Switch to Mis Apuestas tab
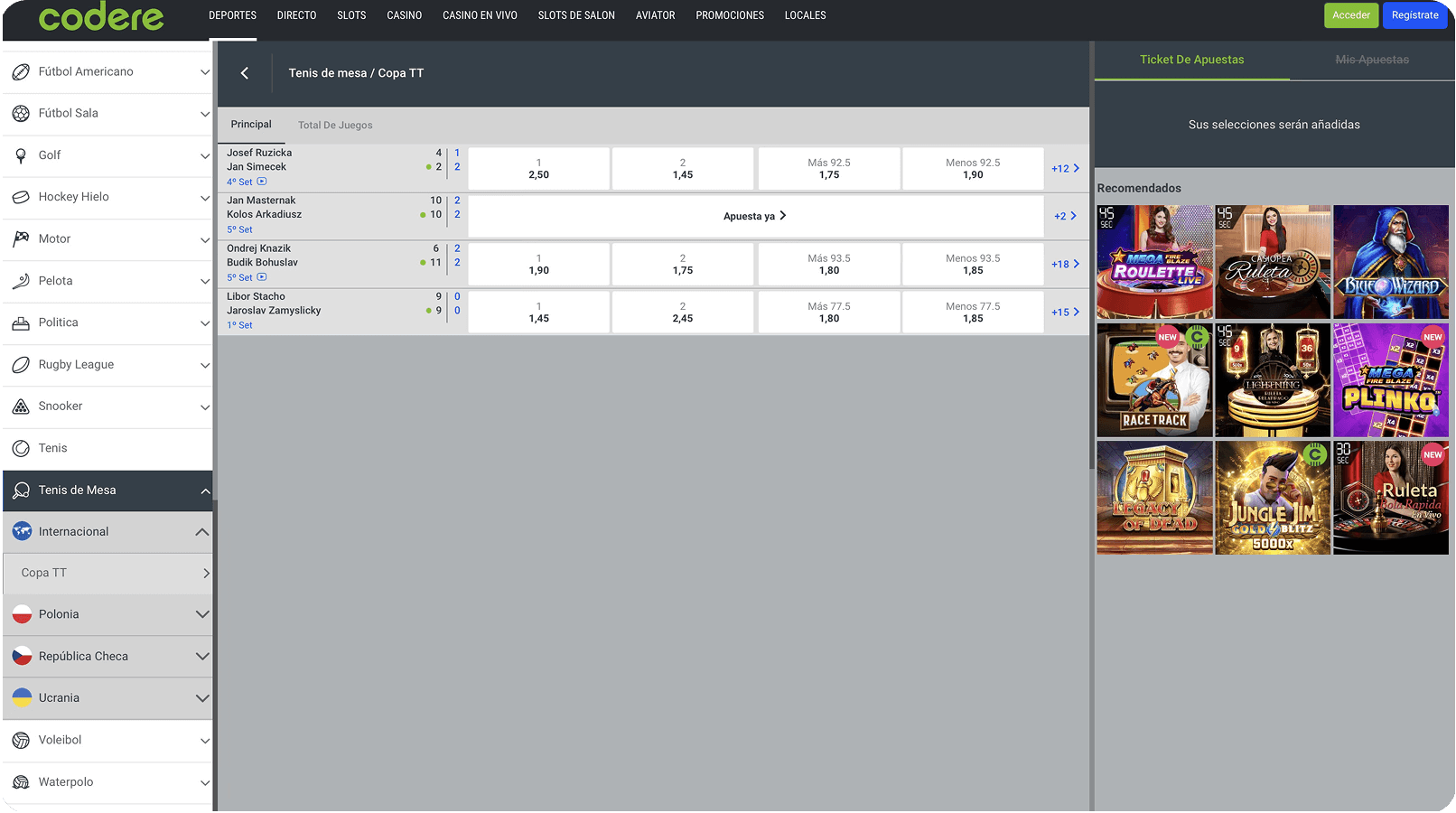The height and width of the screenshot is (813, 1456). click(x=1372, y=60)
